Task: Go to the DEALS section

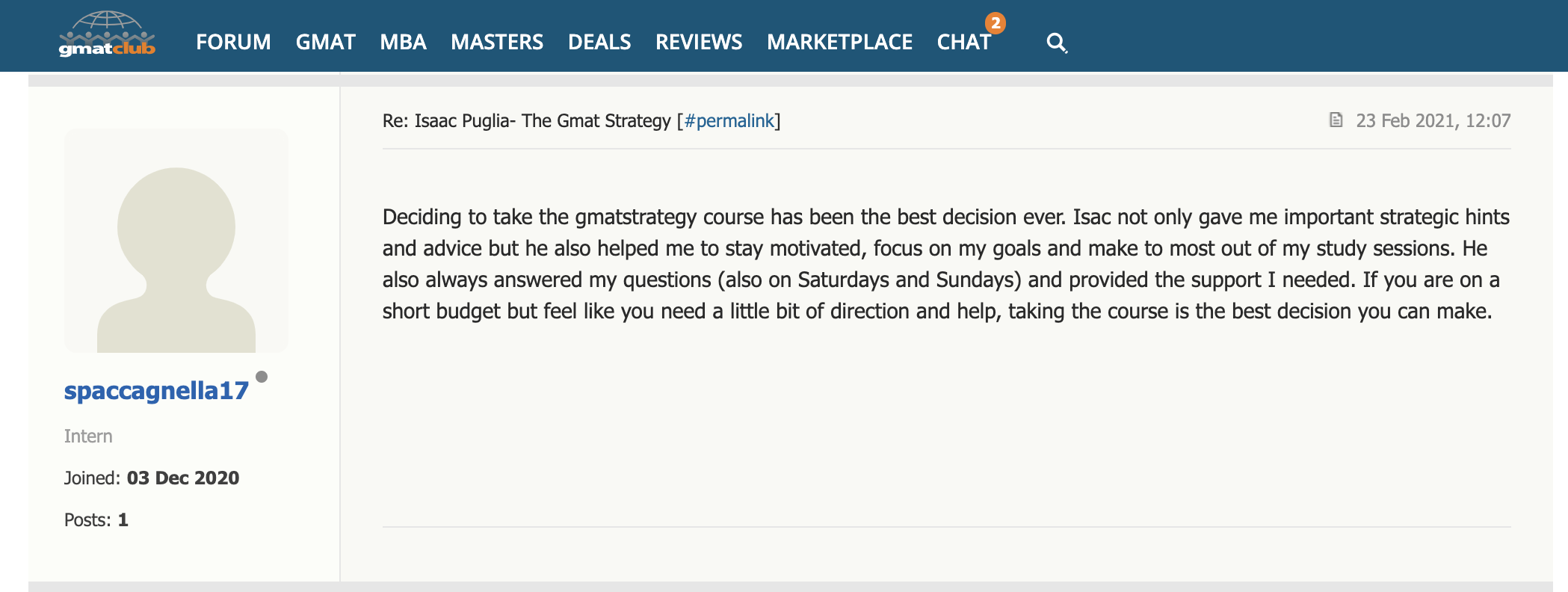Action: coord(599,42)
